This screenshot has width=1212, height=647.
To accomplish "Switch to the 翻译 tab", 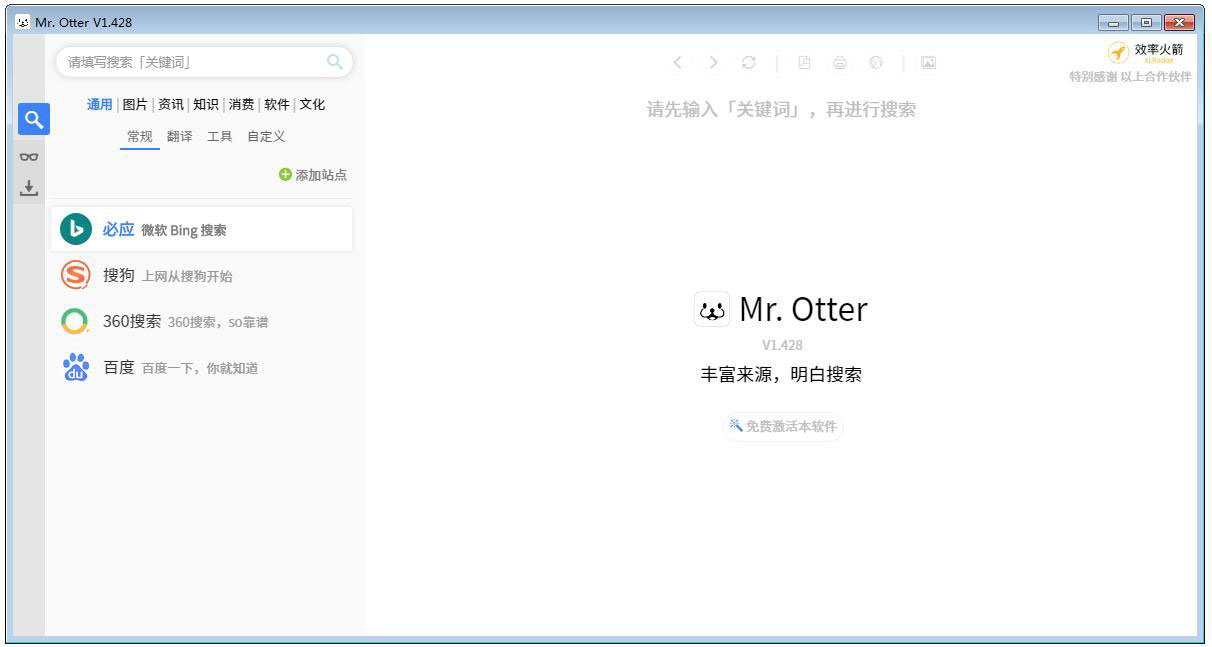I will click(180, 137).
